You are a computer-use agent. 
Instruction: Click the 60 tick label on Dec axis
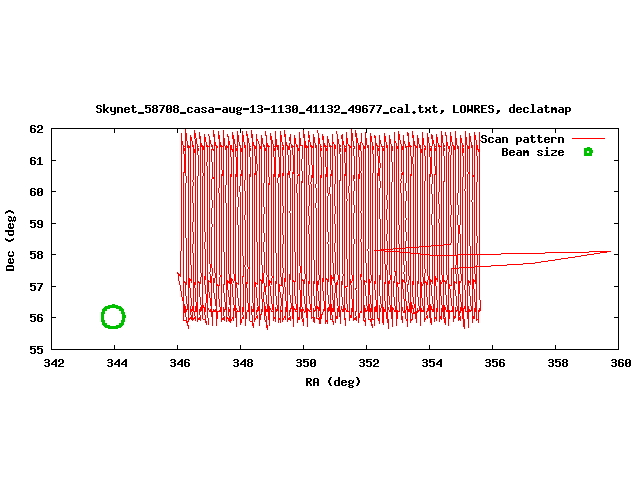coord(36,192)
